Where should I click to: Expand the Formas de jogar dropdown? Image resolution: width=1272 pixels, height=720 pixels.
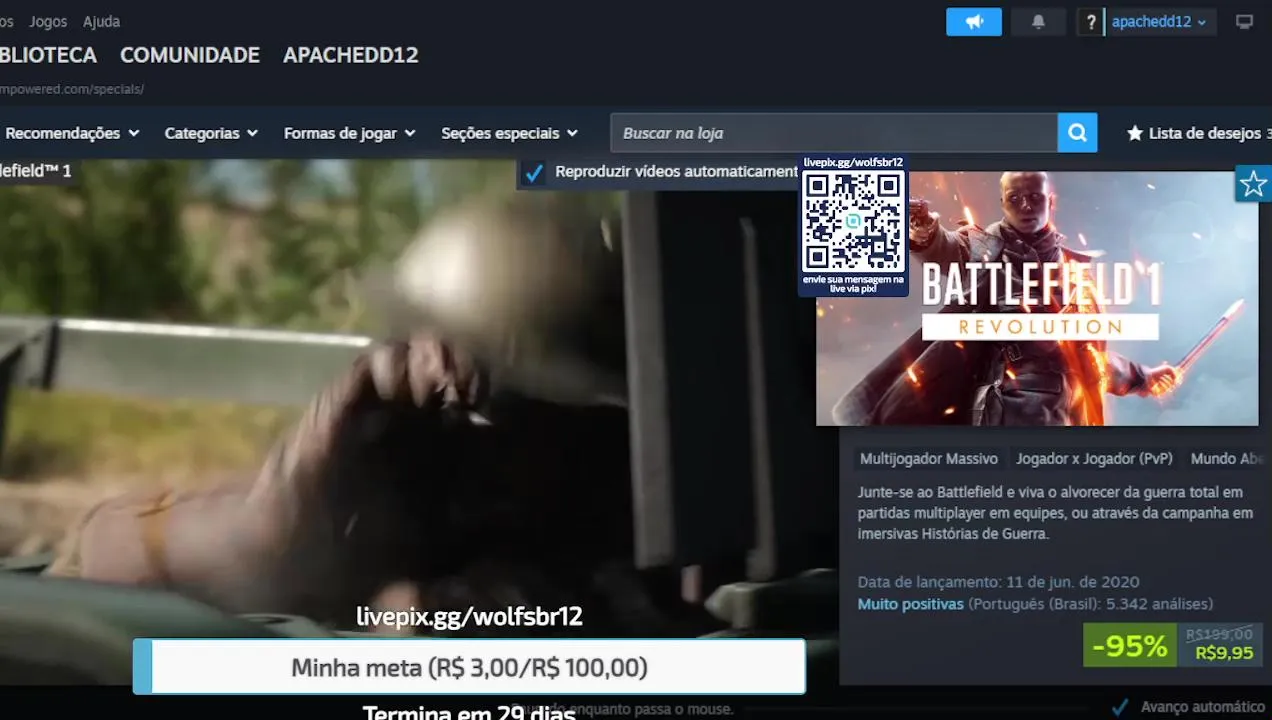[349, 133]
